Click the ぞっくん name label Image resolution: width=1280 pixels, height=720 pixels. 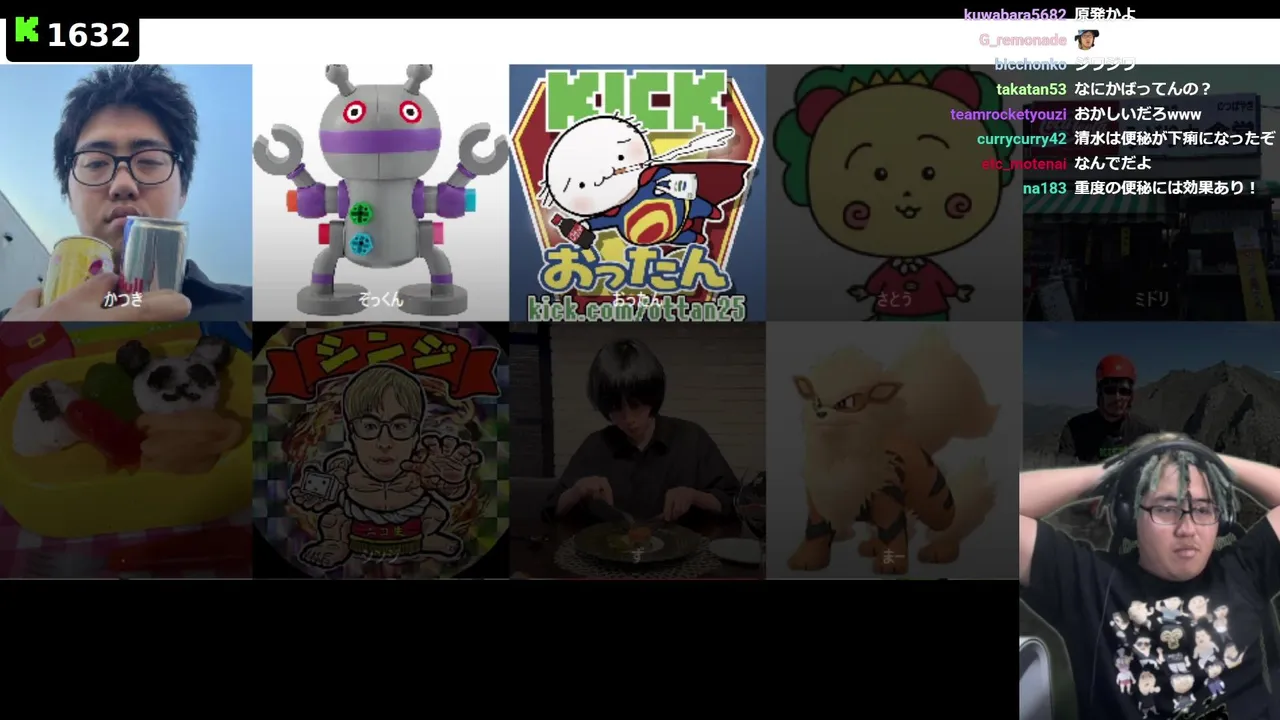click(x=380, y=299)
